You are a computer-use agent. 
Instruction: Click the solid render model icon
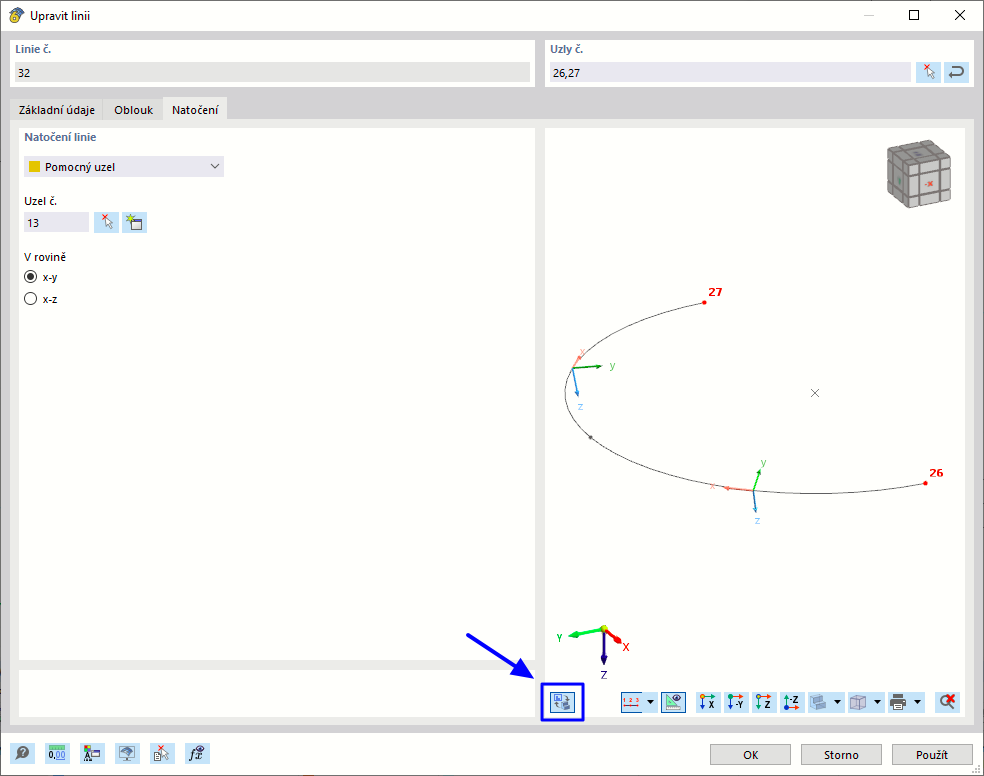(x=819, y=702)
